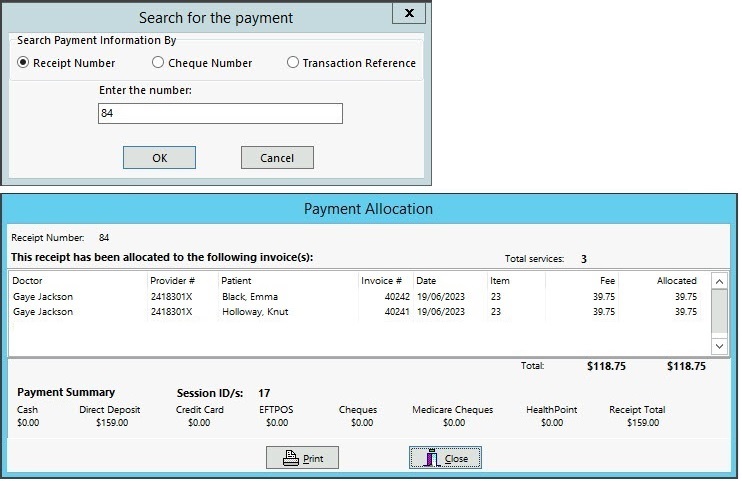Image resolution: width=742 pixels, height=481 pixels.
Task: Click date 19/06/2023 in the invoice 40241 row
Action: coord(441,312)
